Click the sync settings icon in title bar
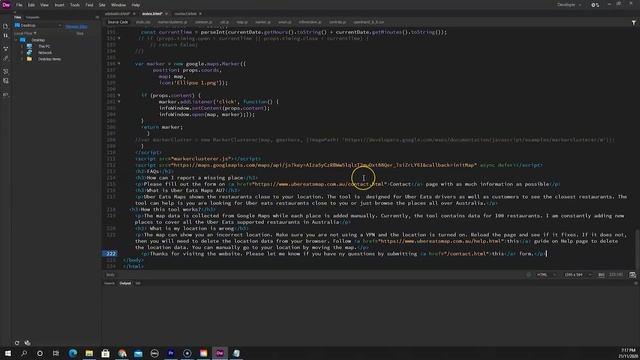This screenshot has height=360, width=640. tap(595, 5)
